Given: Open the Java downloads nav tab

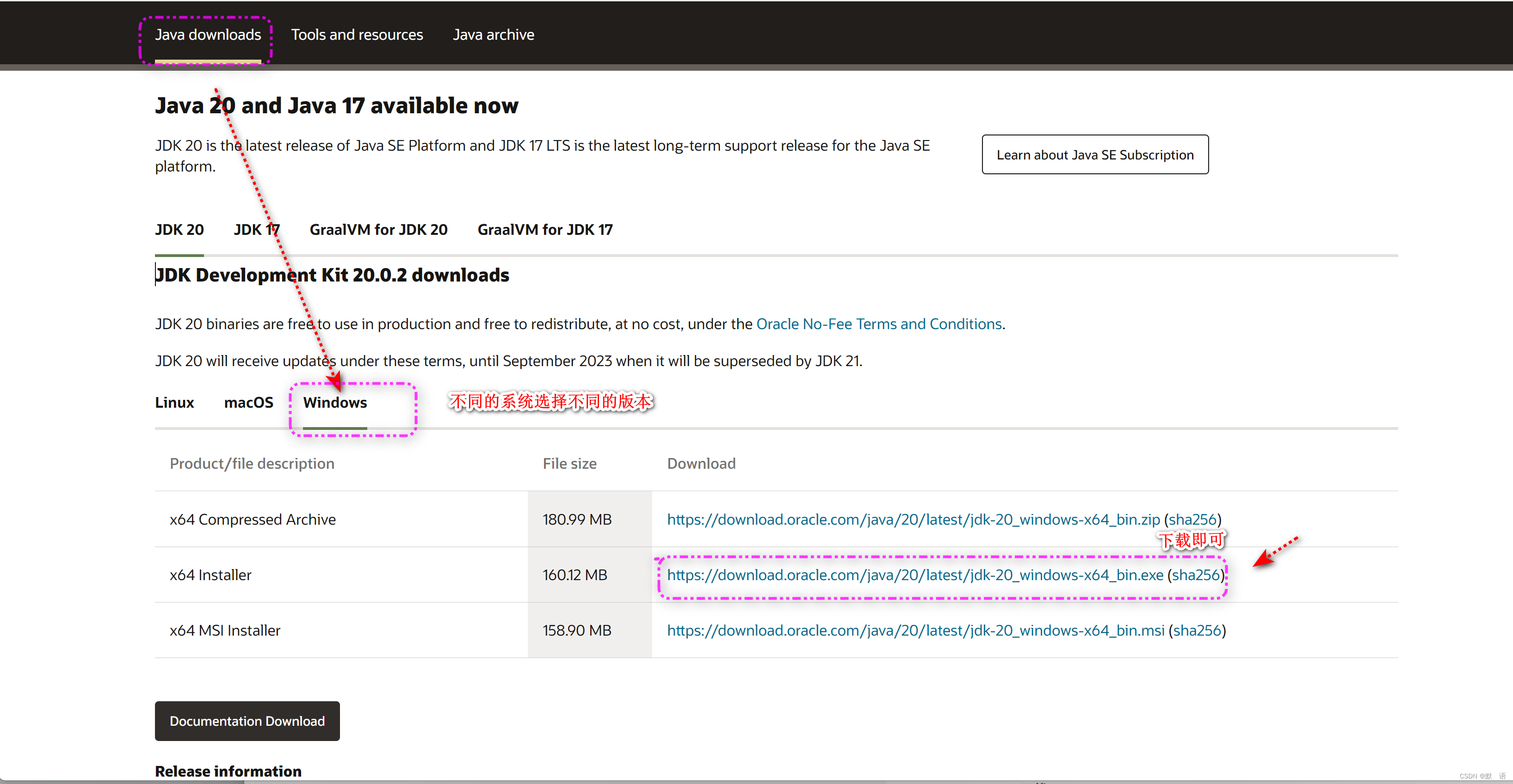Looking at the screenshot, I should coord(208,35).
